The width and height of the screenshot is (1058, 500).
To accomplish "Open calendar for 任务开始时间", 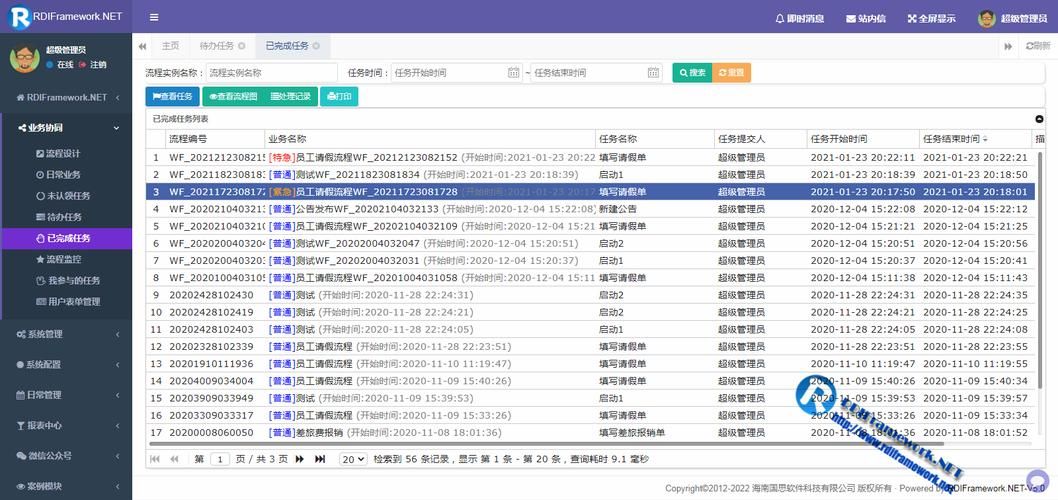I will click(513, 73).
